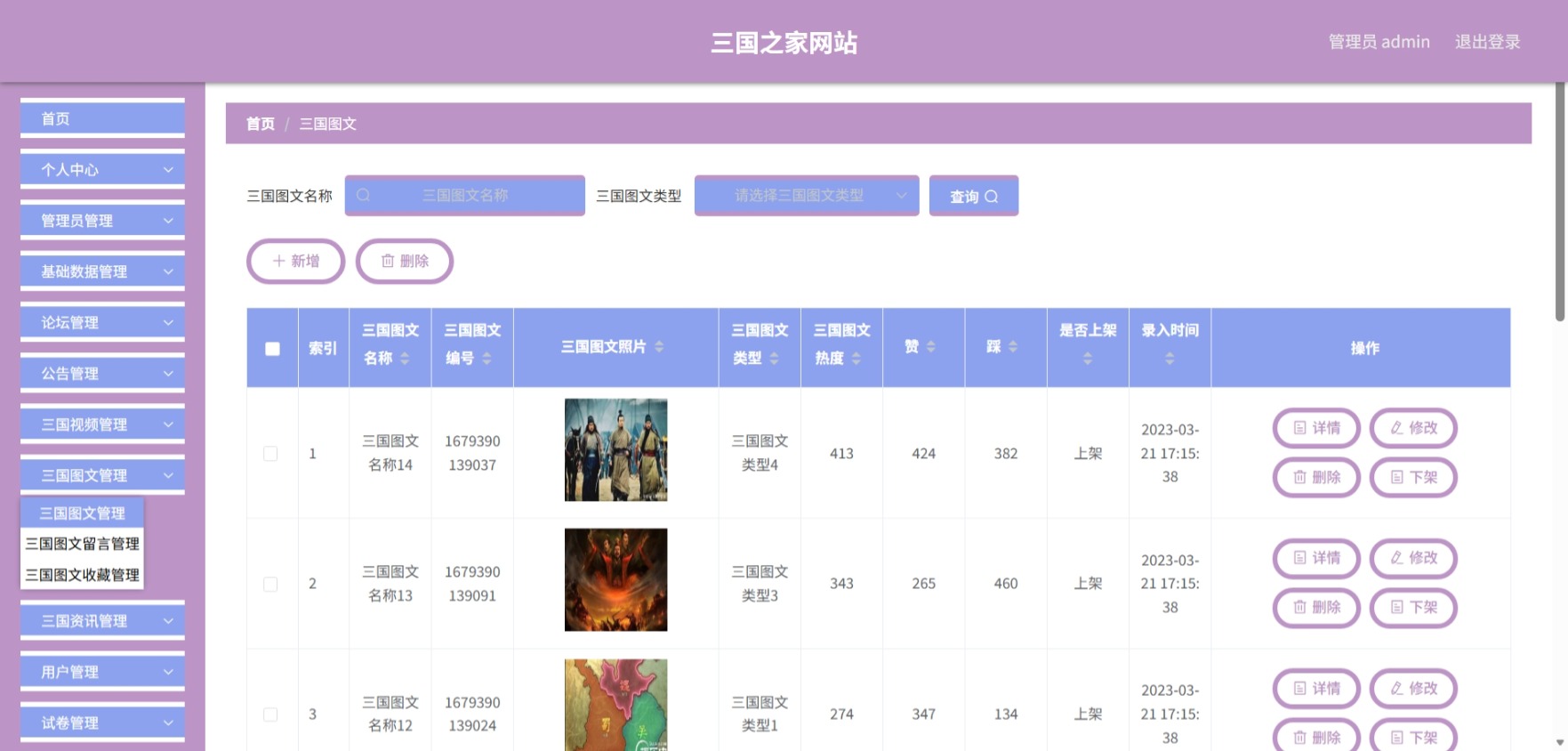
Task: Sort by 录入时间 column arrows
Action: click(1170, 359)
